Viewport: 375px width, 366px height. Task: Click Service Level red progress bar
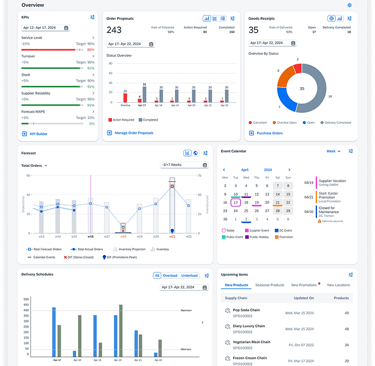[48, 50]
